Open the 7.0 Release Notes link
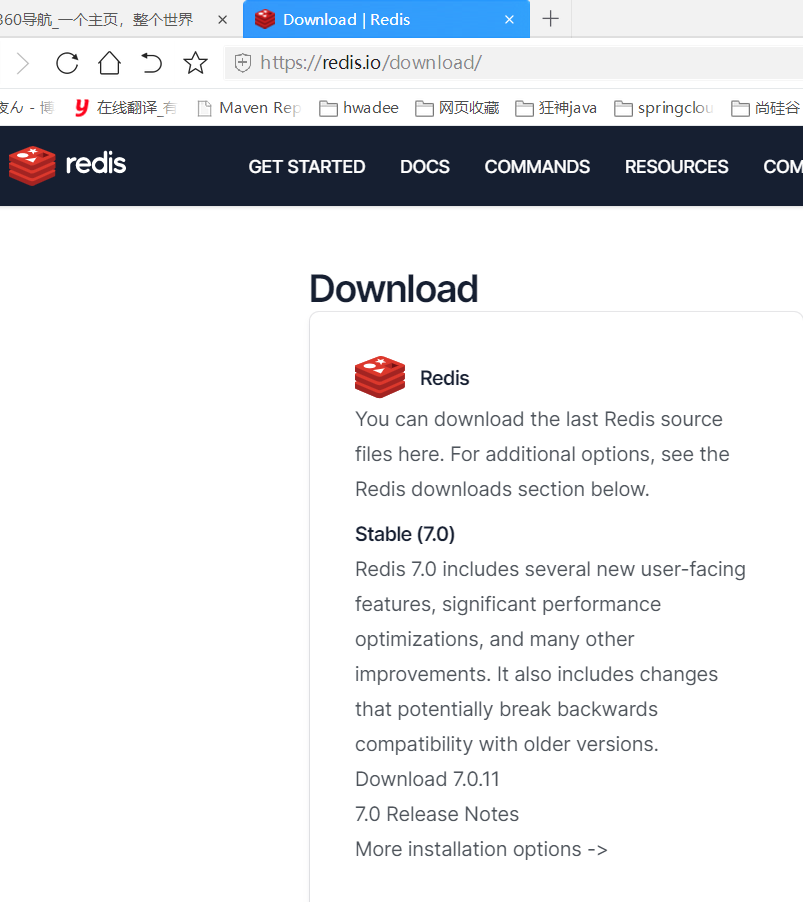803x902 pixels. [437, 814]
